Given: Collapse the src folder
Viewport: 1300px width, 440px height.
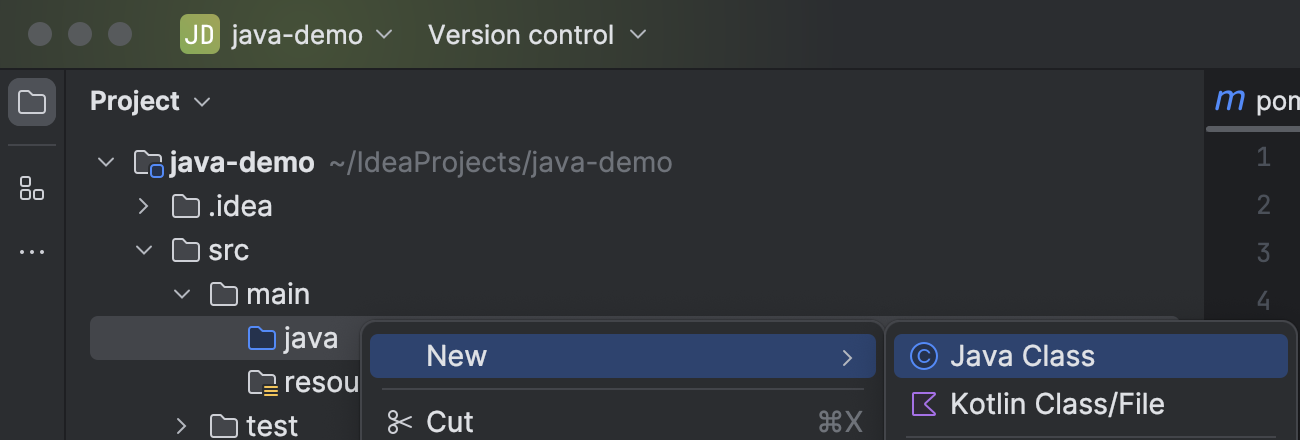Looking at the screenshot, I should click(x=145, y=250).
